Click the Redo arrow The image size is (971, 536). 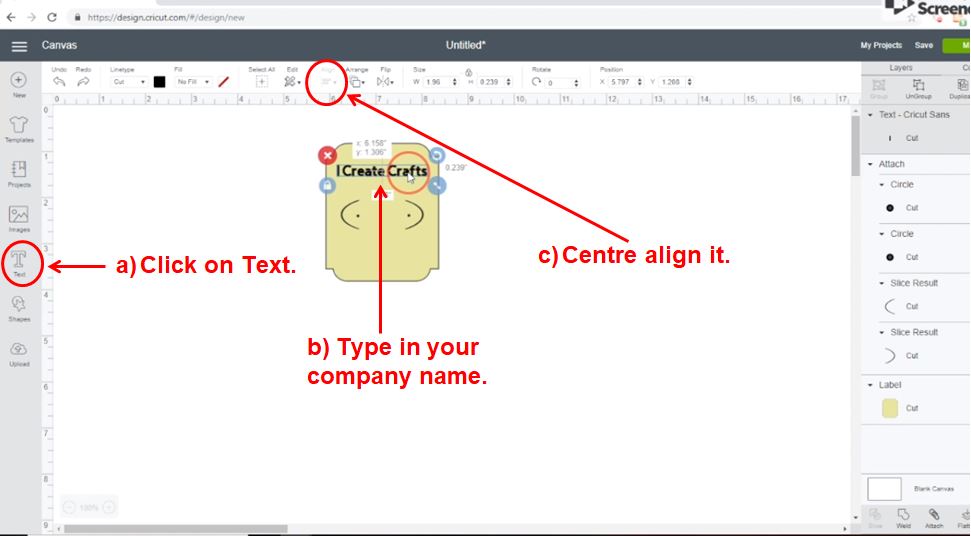pyautogui.click(x=83, y=82)
